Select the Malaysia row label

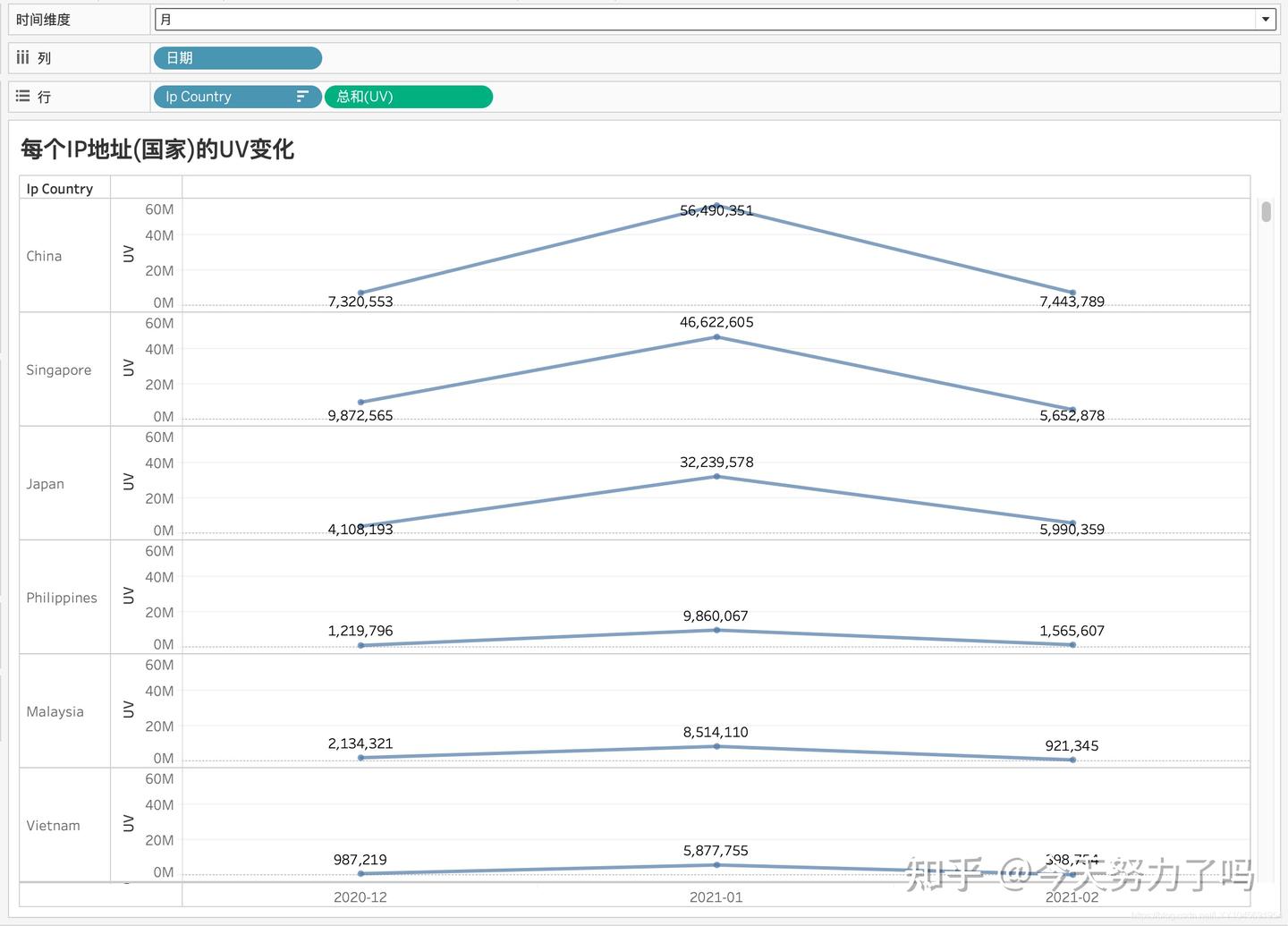(x=55, y=711)
